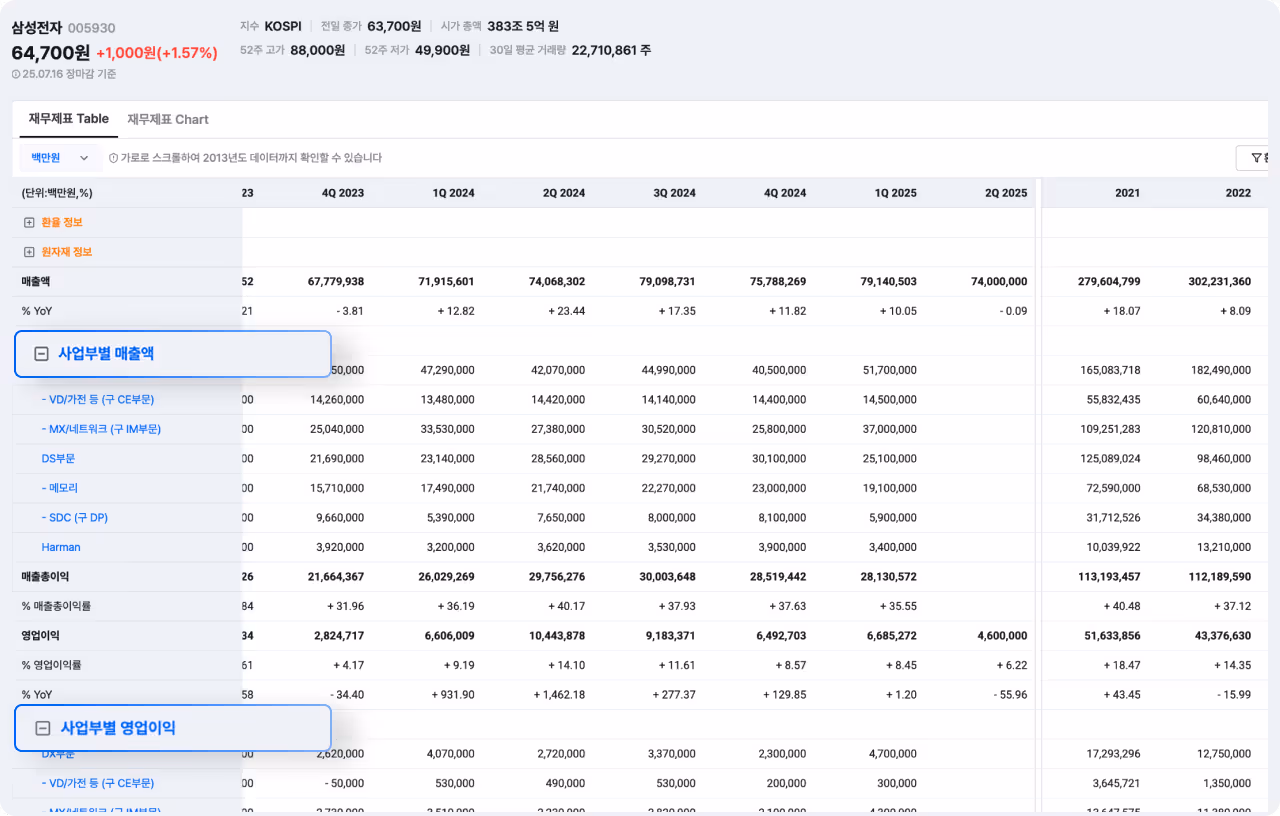Click the 383조 5억 원 market cap value
The width and height of the screenshot is (1280, 816).
click(523, 26)
